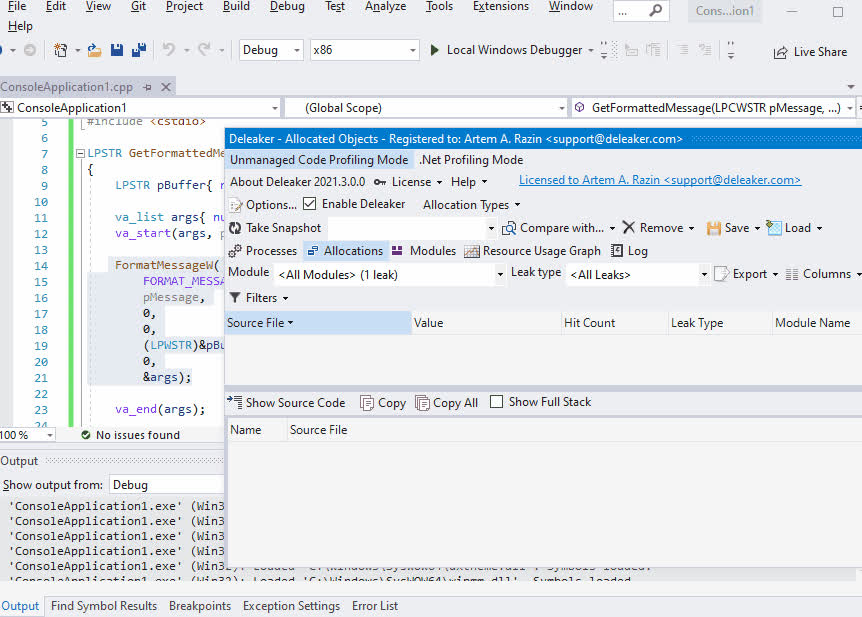The image size is (862, 617).
Task: Switch to the Processes tab
Action: (x=263, y=251)
